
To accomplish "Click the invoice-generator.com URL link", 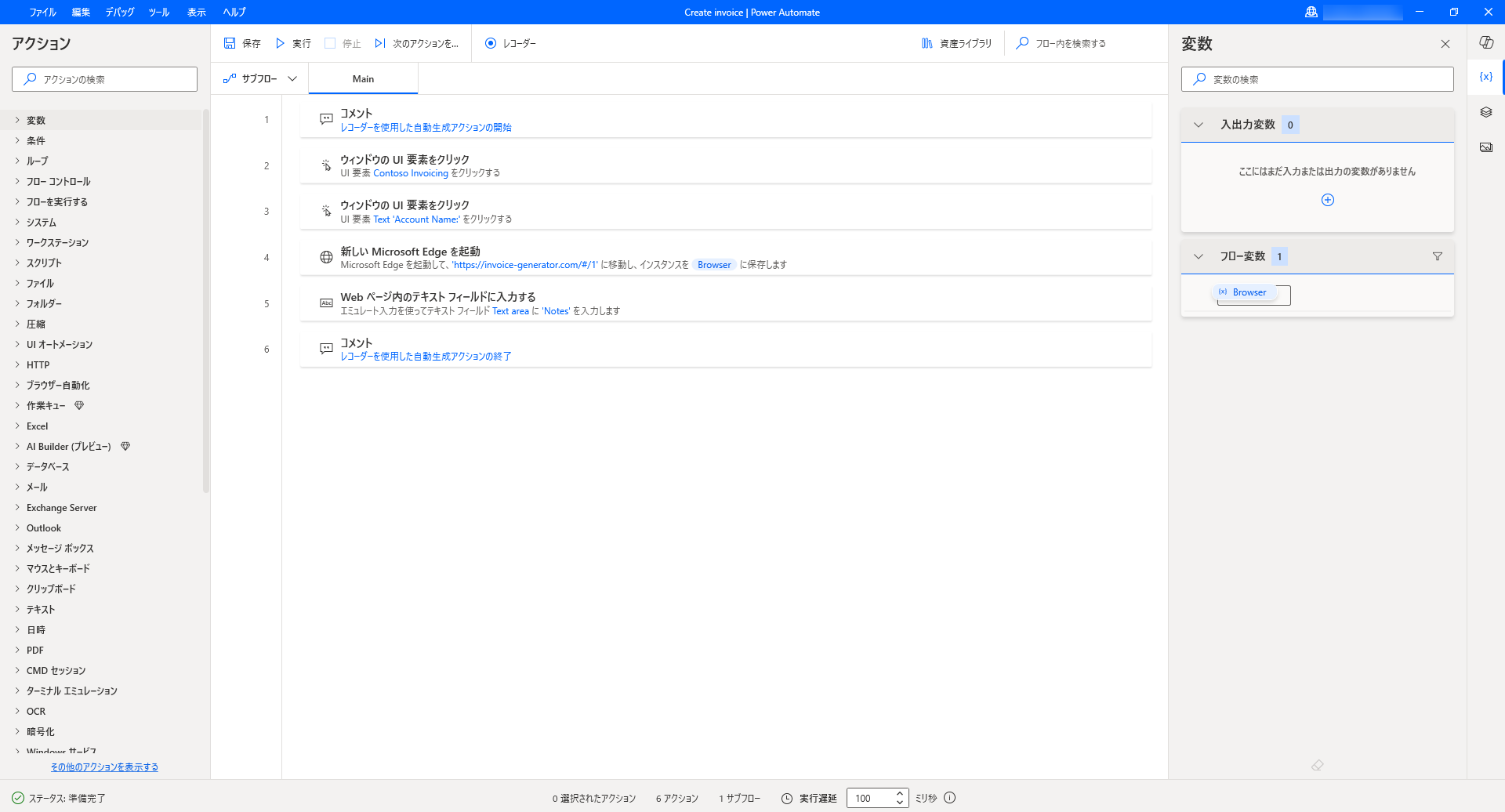I will coord(524,265).
